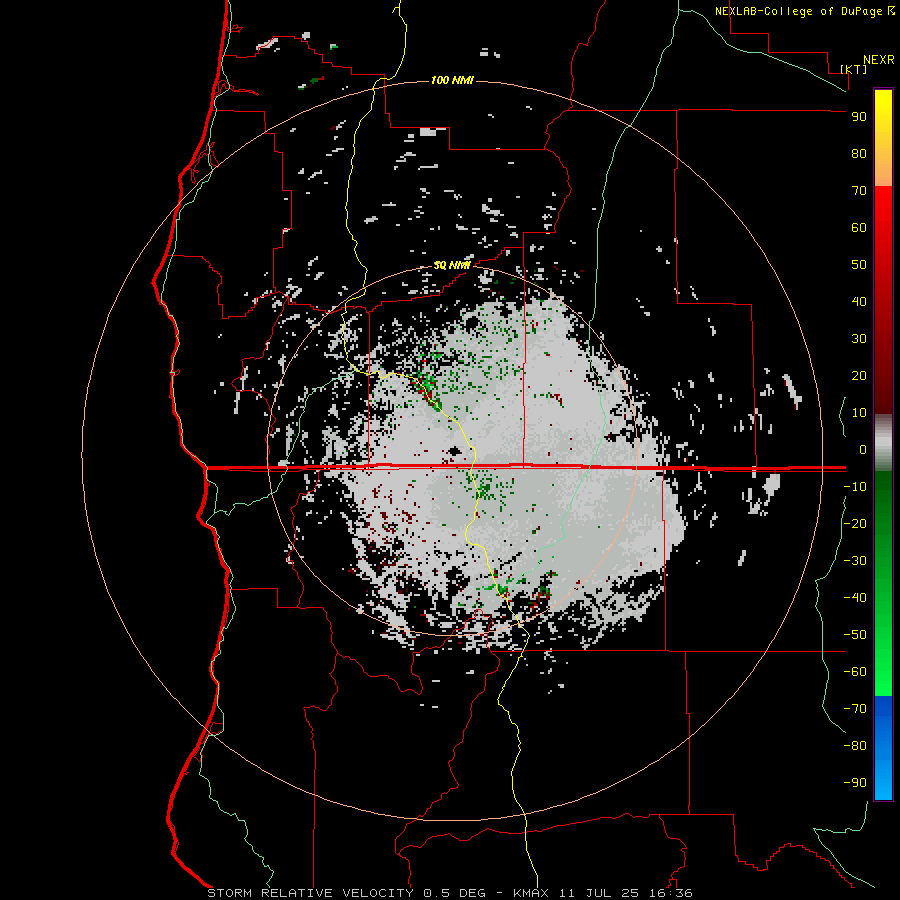Click the 50 NMI range ring label

452,265
